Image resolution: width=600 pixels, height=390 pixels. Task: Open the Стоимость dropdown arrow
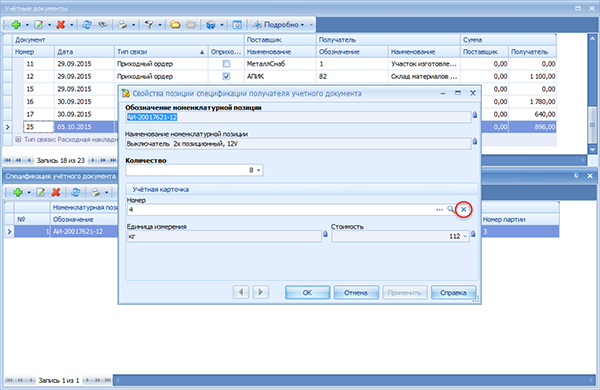click(x=465, y=237)
